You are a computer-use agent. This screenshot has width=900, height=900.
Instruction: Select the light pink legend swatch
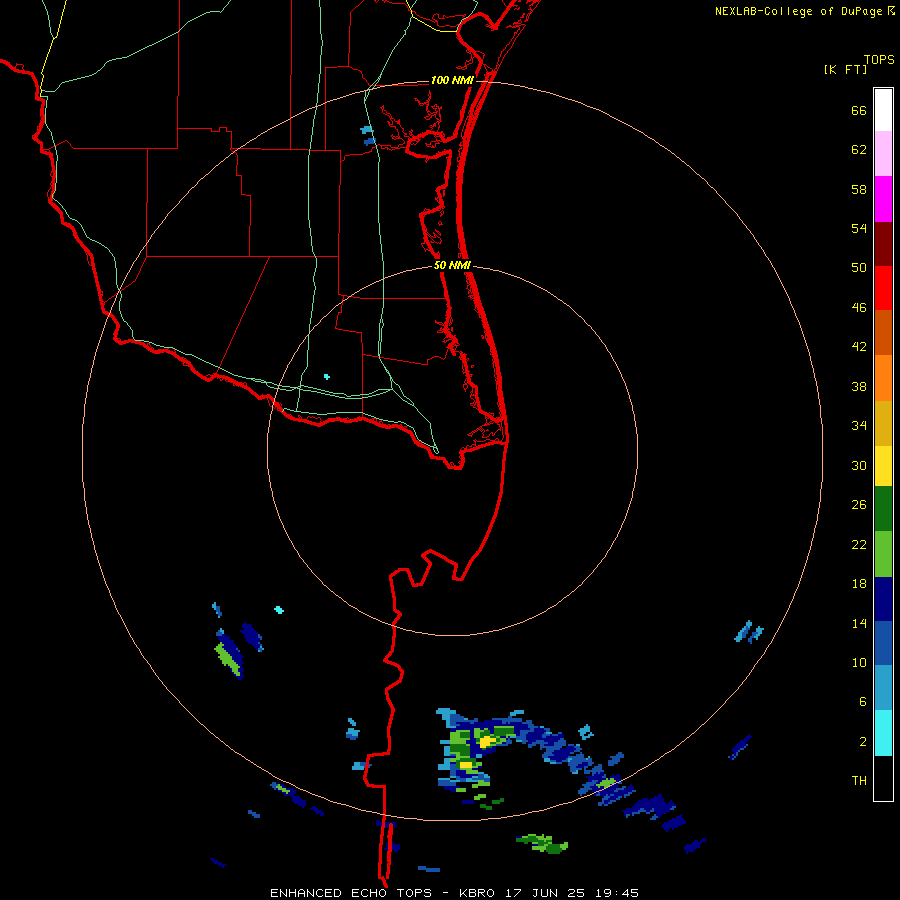click(x=883, y=154)
